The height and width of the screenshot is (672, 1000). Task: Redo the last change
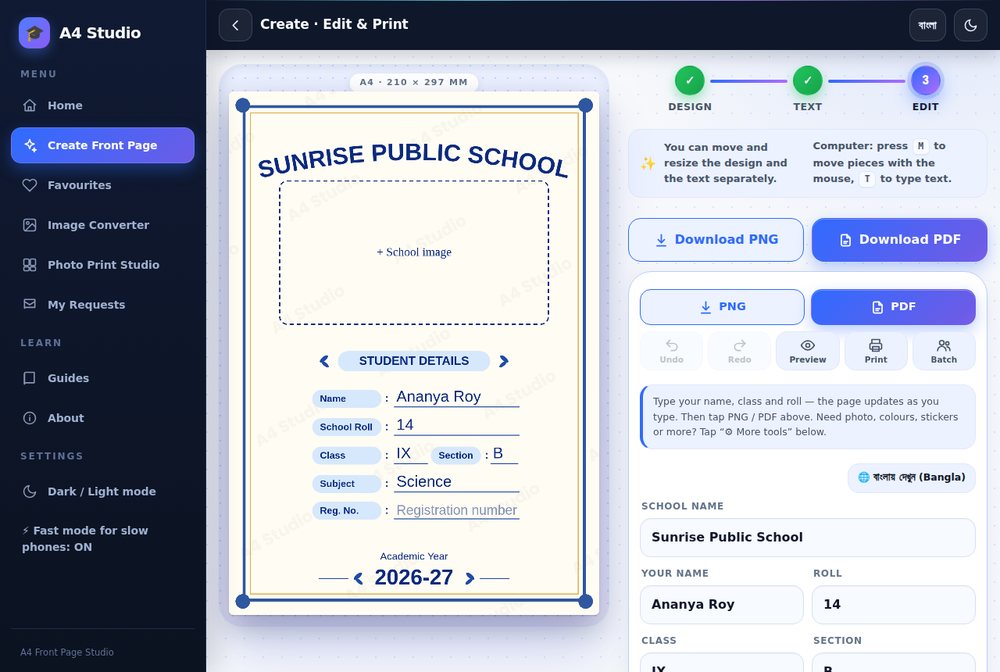tap(740, 351)
